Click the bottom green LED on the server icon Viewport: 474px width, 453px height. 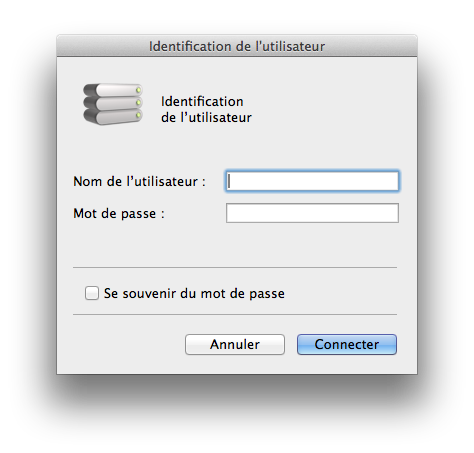click(139, 115)
